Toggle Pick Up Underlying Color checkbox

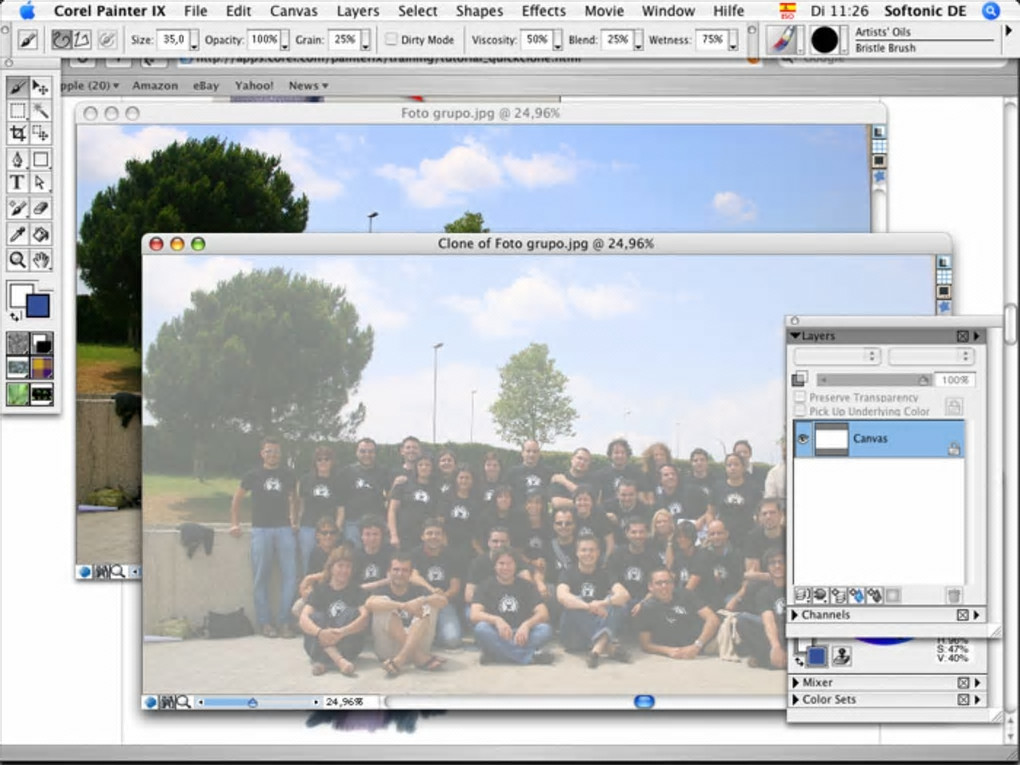pyautogui.click(x=800, y=411)
